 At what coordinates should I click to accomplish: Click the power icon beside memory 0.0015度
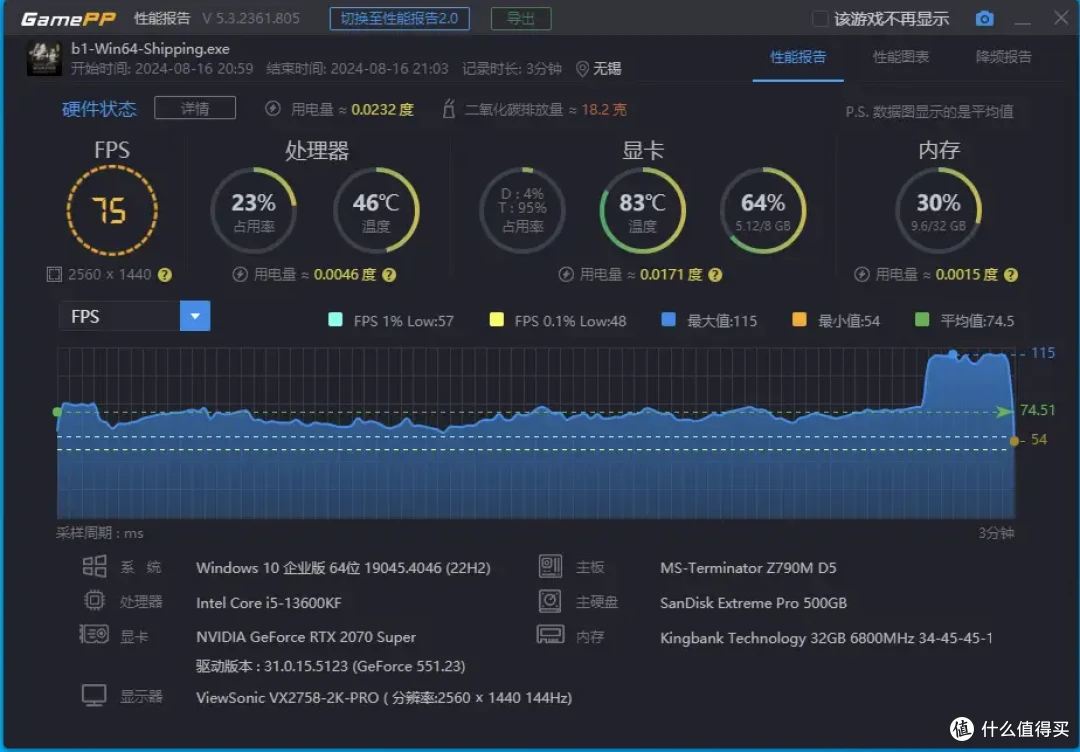pos(861,275)
